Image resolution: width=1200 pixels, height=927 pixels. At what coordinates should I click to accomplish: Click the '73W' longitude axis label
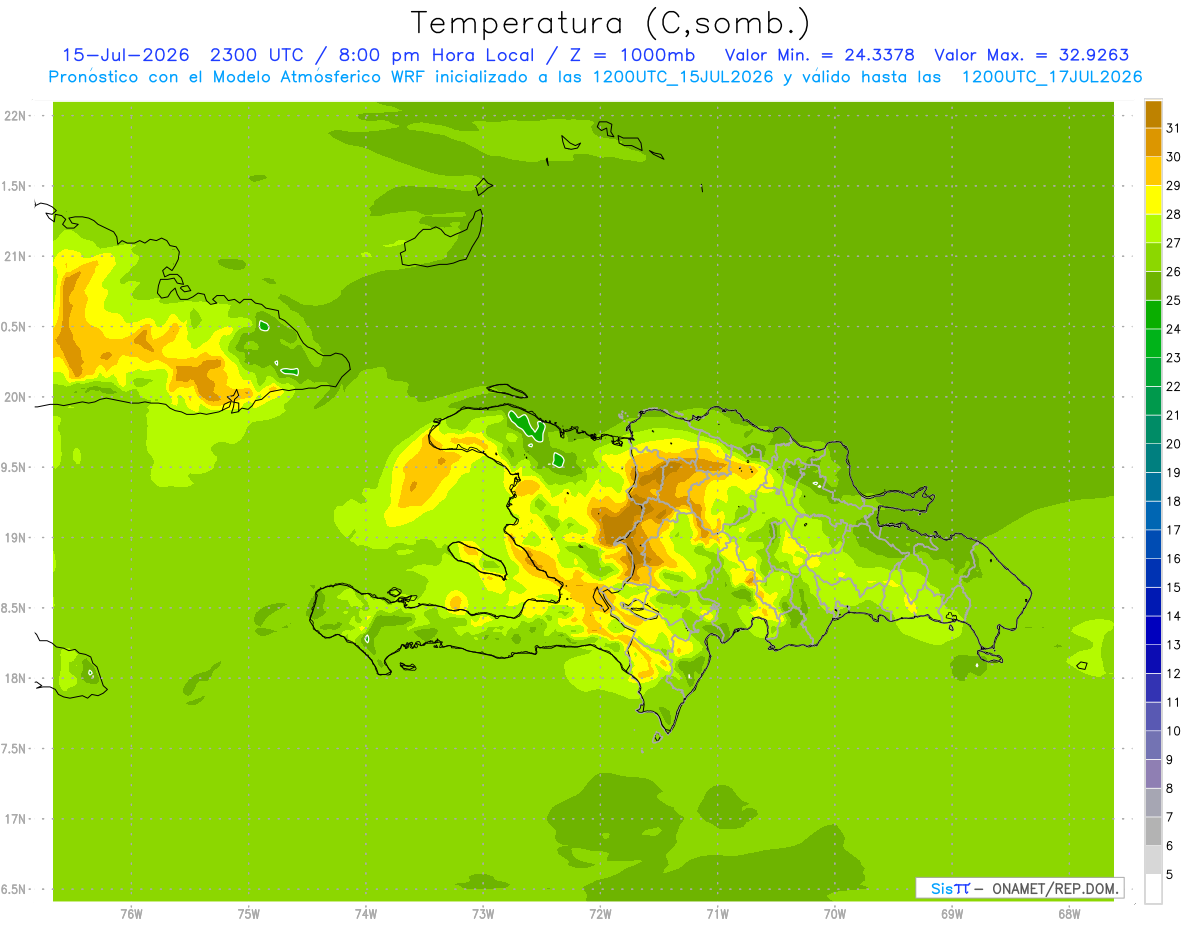[x=483, y=915]
